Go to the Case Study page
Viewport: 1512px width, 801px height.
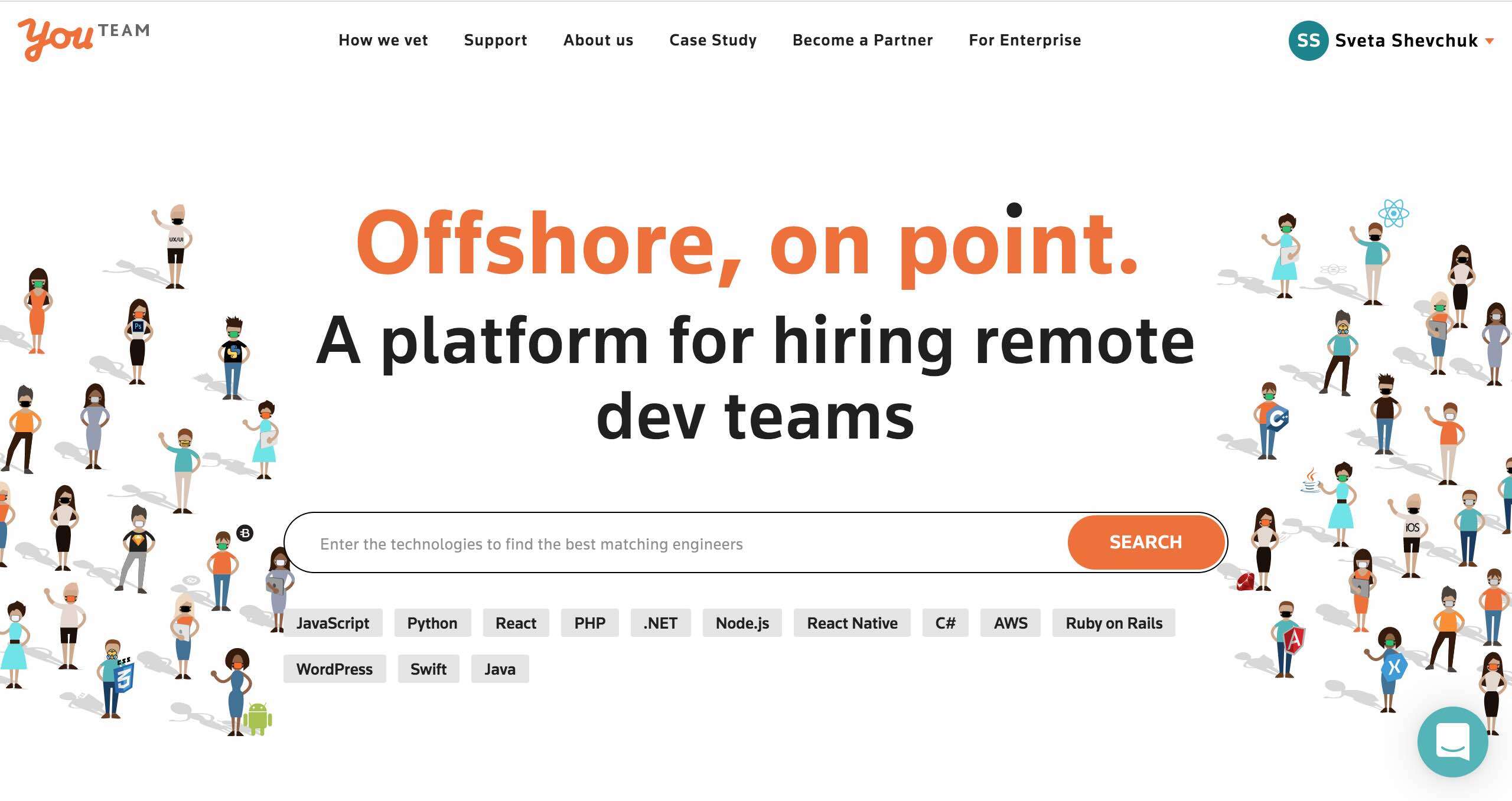tap(712, 40)
